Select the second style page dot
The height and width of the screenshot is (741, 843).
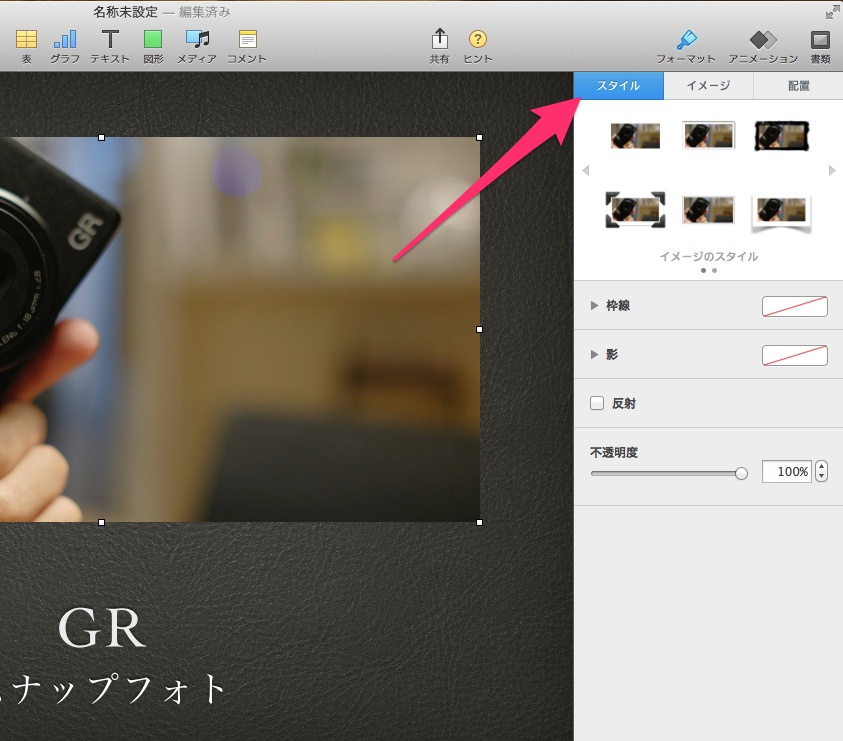click(x=715, y=270)
